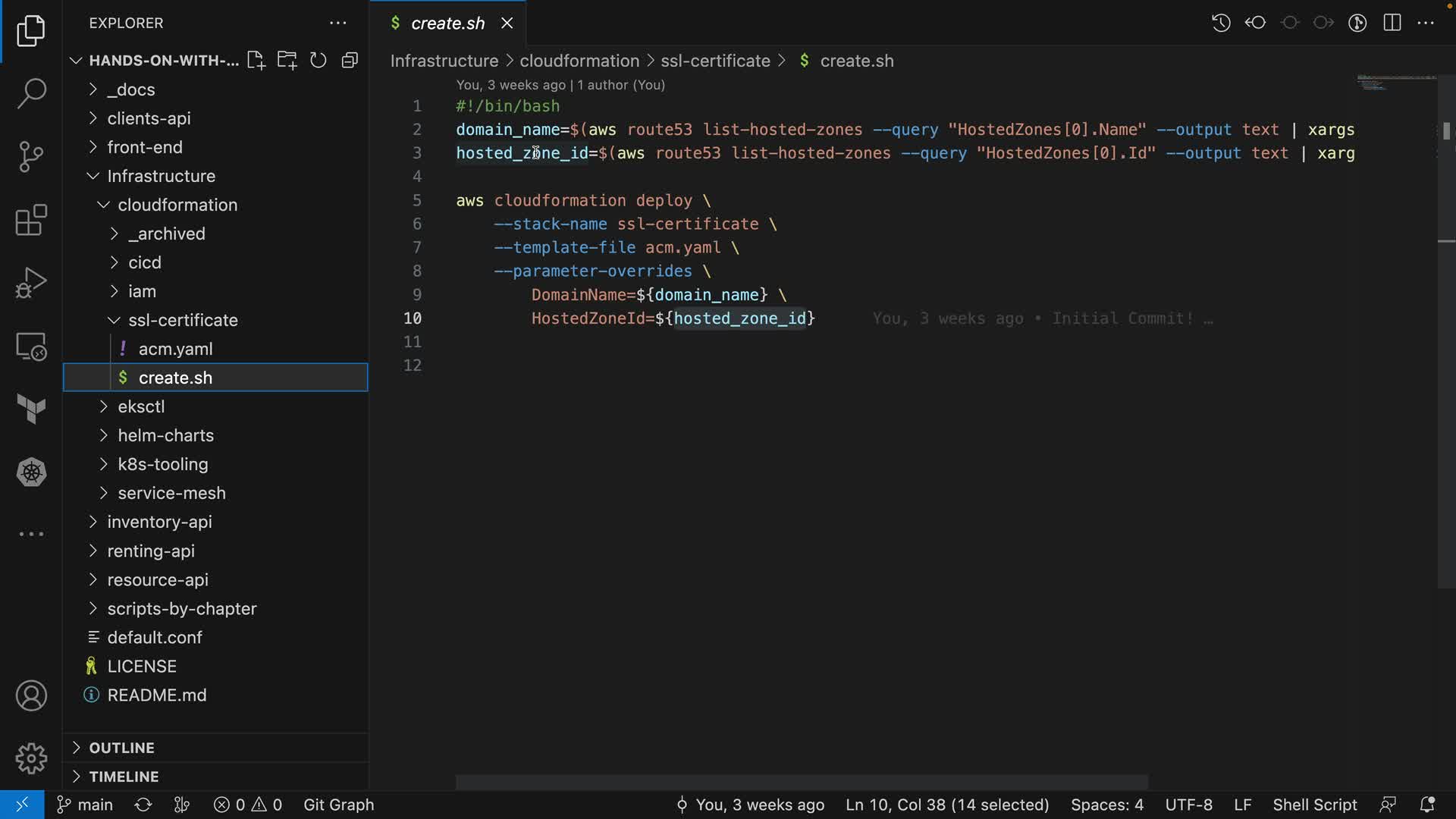Expand the helm-charts folder
Screen dimensions: 1456x819
(165, 435)
